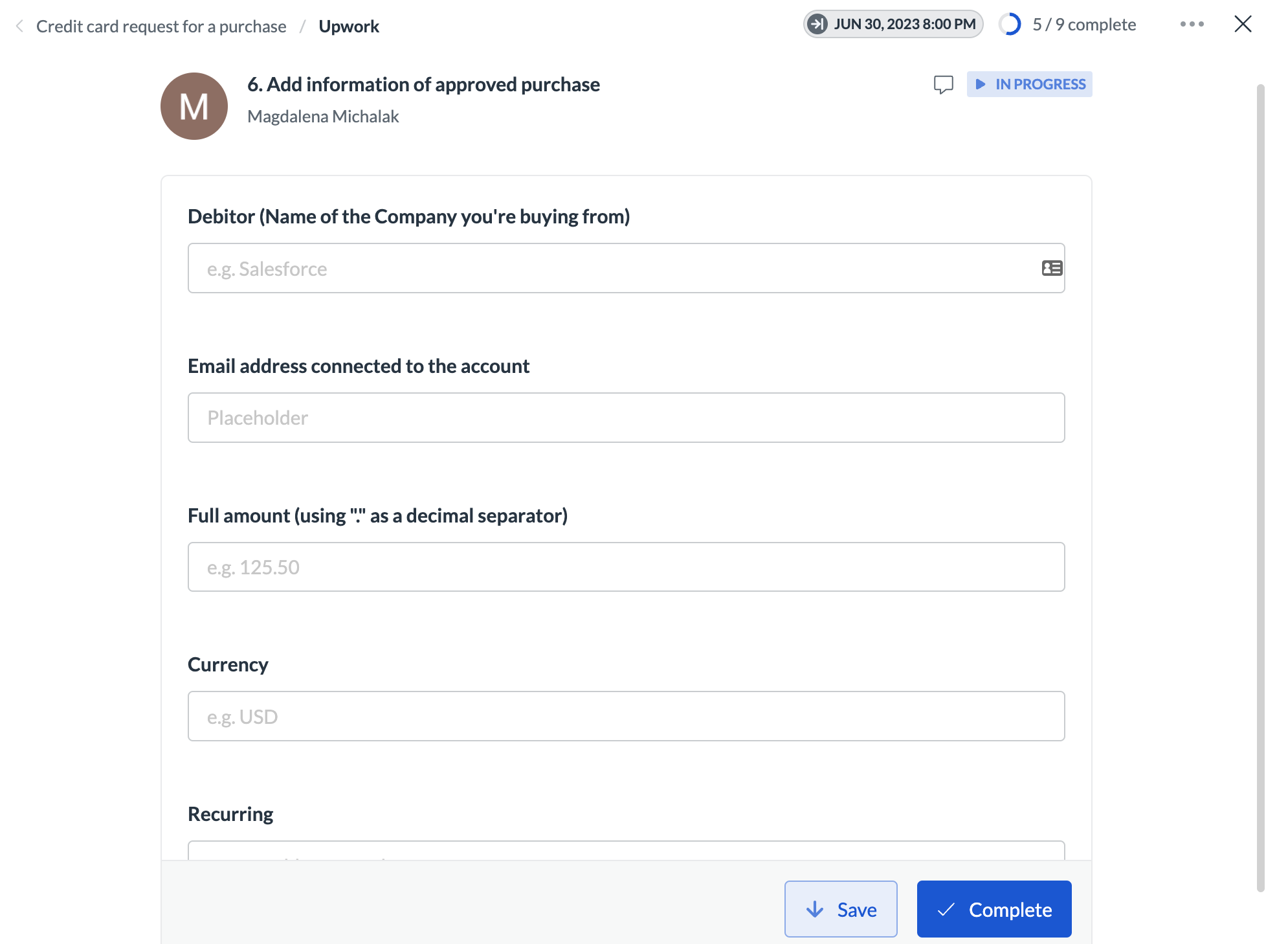Click the Full amount input field

[625, 567]
